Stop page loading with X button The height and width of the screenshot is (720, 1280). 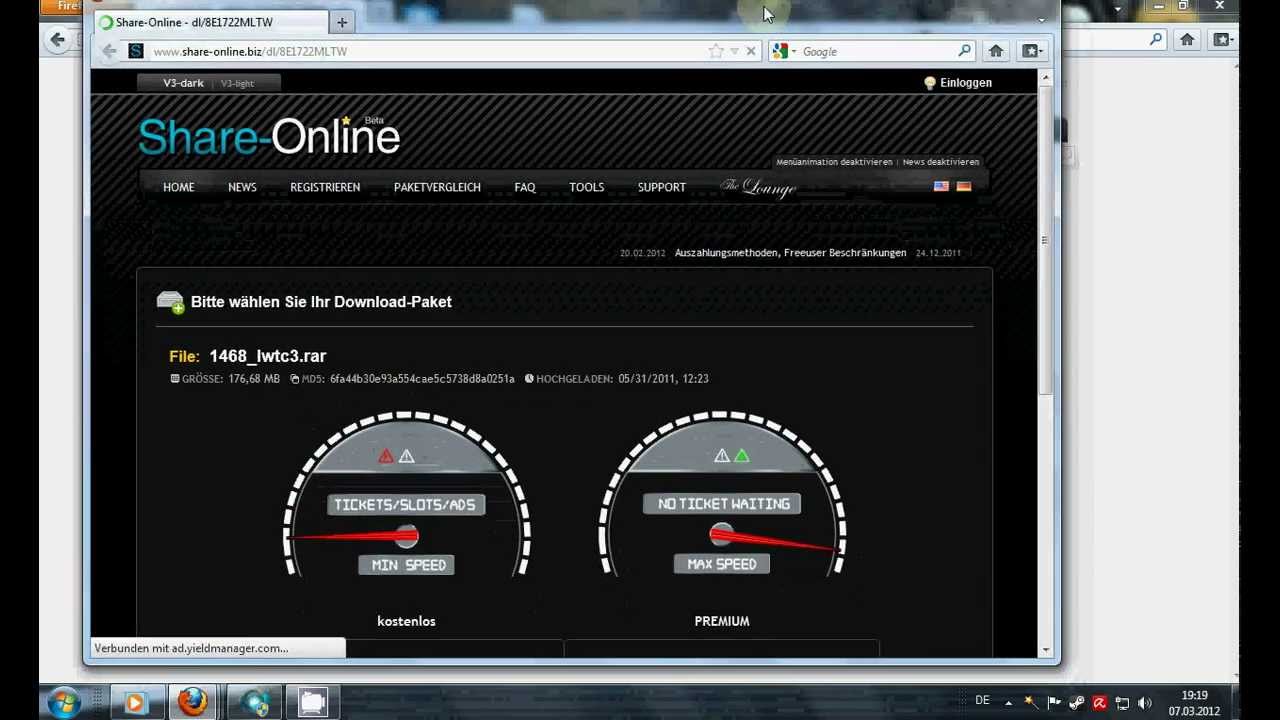[x=751, y=51]
